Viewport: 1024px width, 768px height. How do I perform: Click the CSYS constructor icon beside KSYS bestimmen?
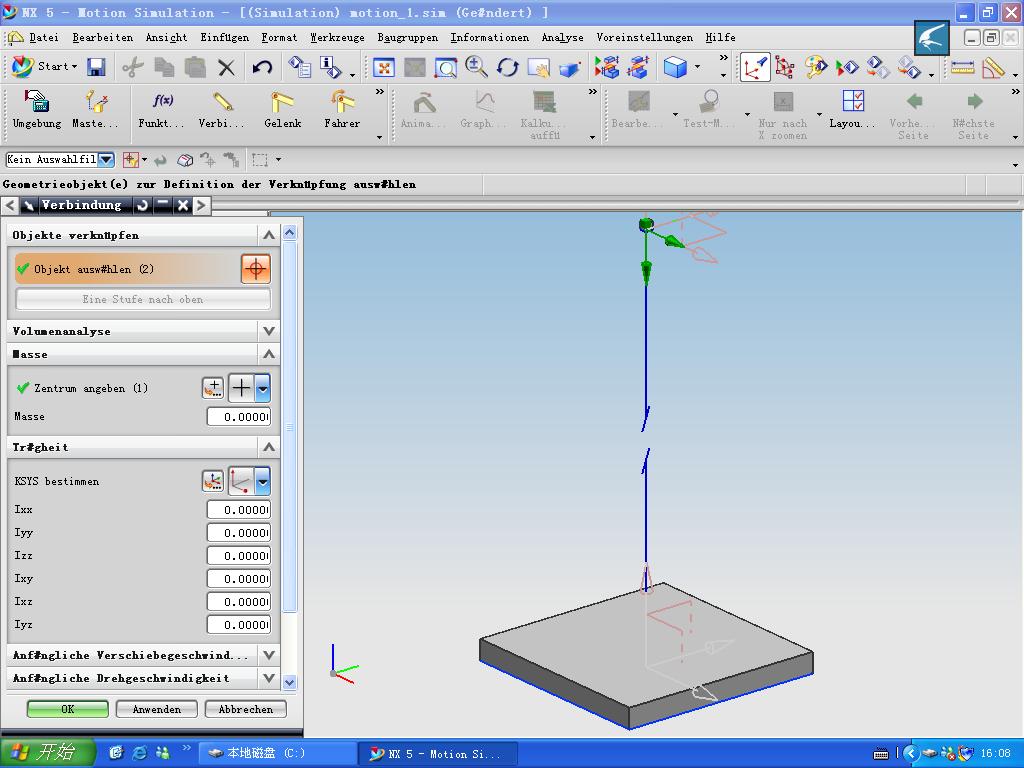(212, 481)
